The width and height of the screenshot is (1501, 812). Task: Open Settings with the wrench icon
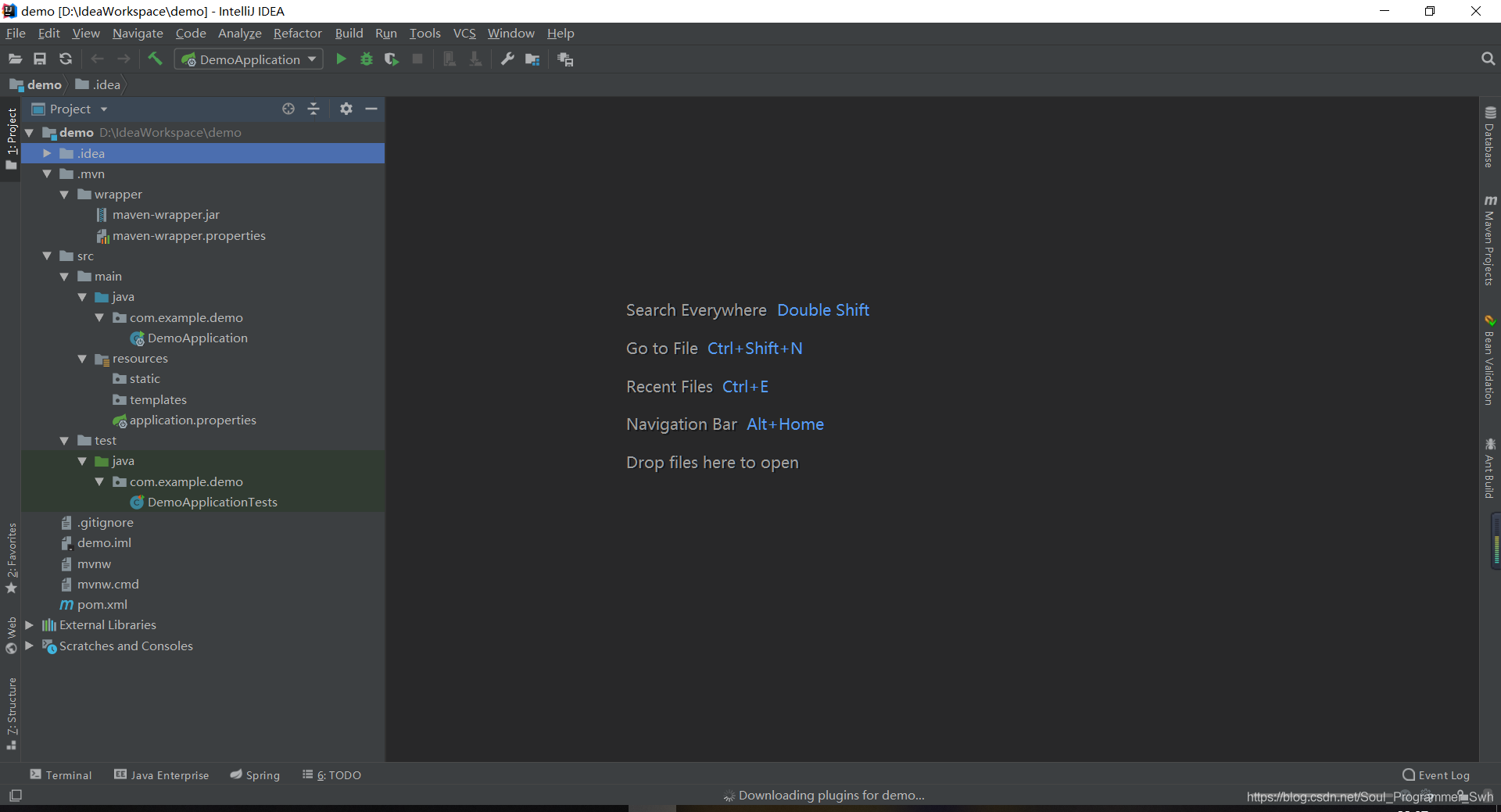507,59
